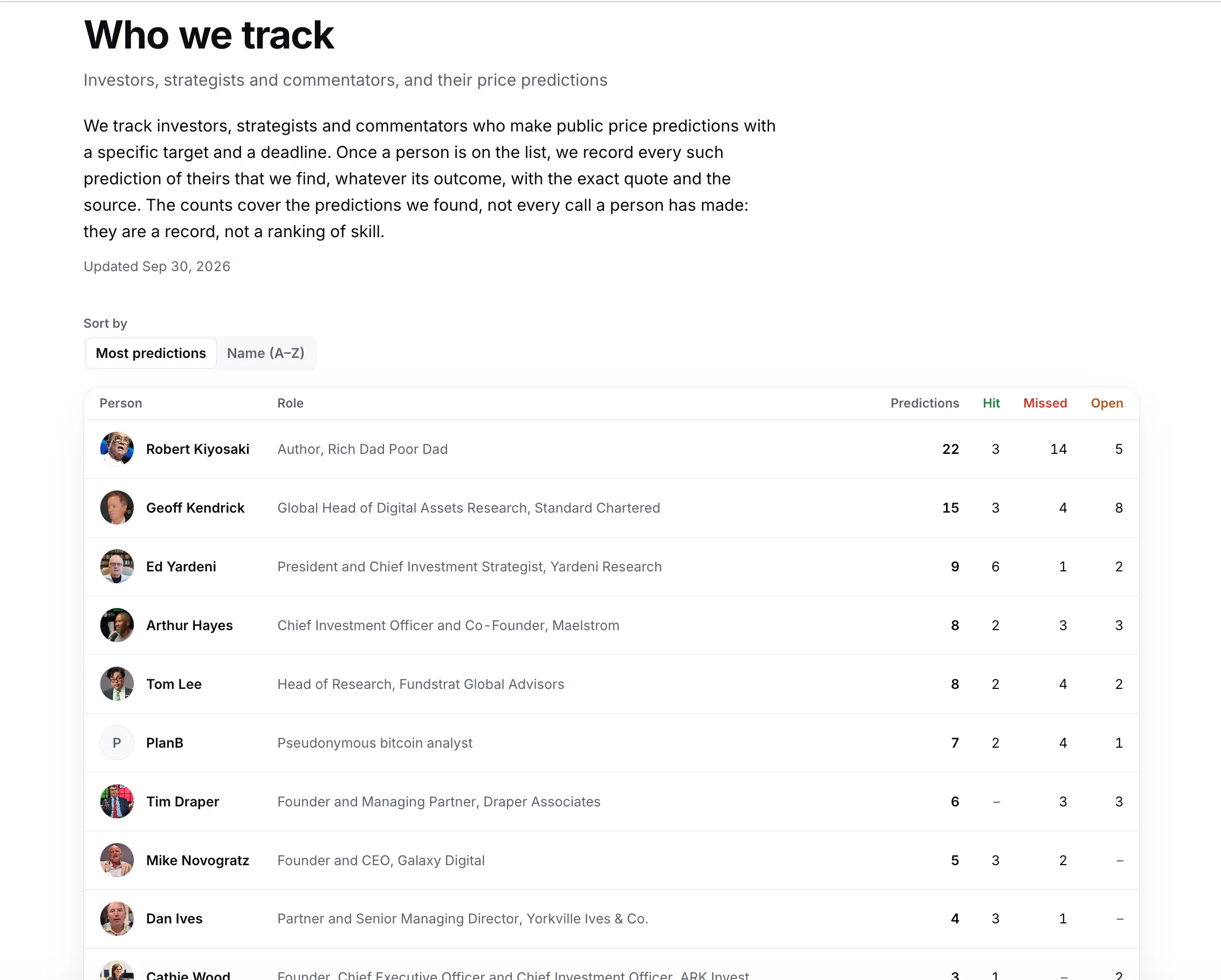Click Arthur Hayes's avatar photo
The image size is (1221, 980).
click(116, 625)
